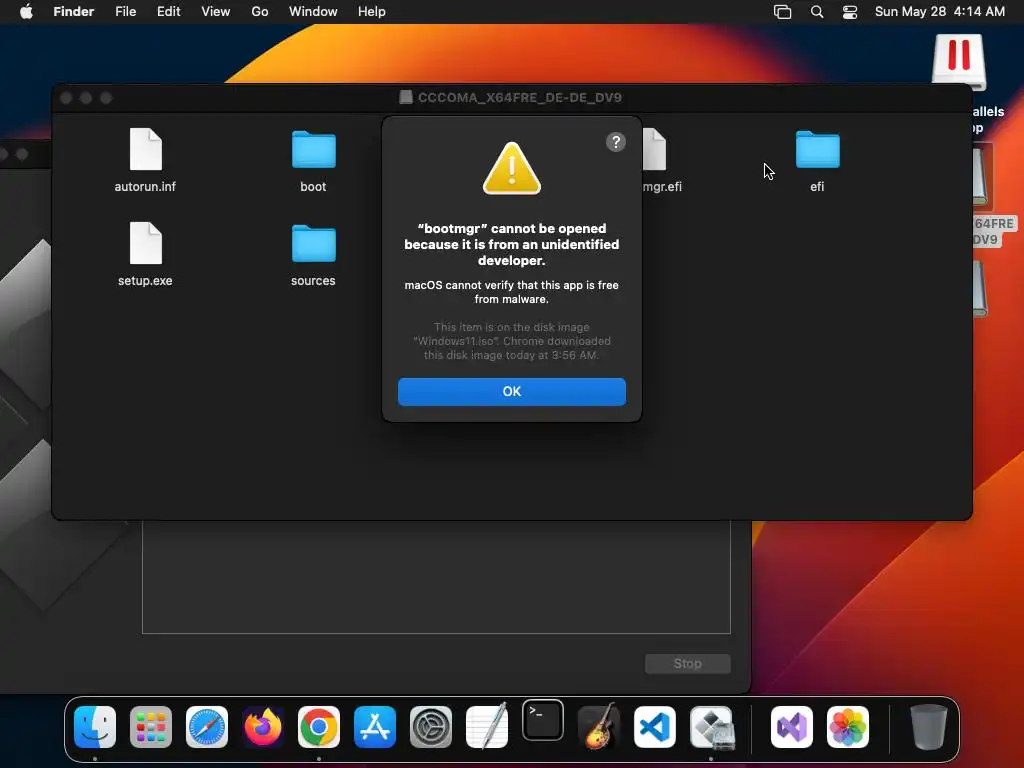This screenshot has height=768, width=1024.
Task: Select the autorun.inf file
Action: tap(145, 160)
